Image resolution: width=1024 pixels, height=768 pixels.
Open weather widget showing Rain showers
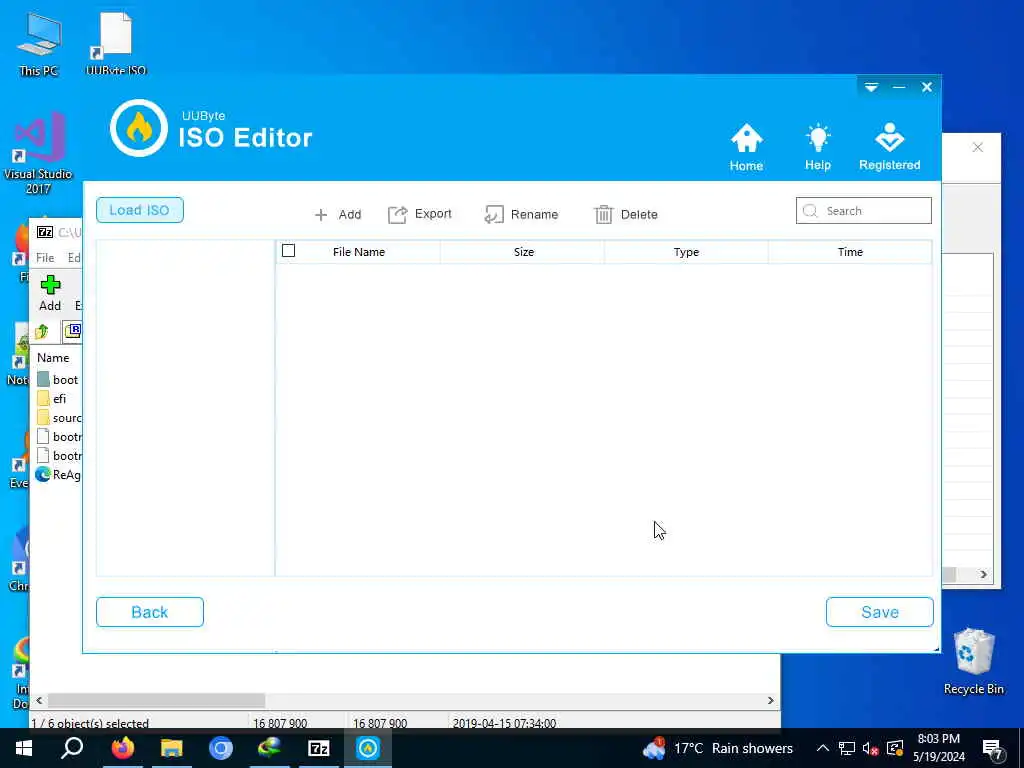point(718,748)
